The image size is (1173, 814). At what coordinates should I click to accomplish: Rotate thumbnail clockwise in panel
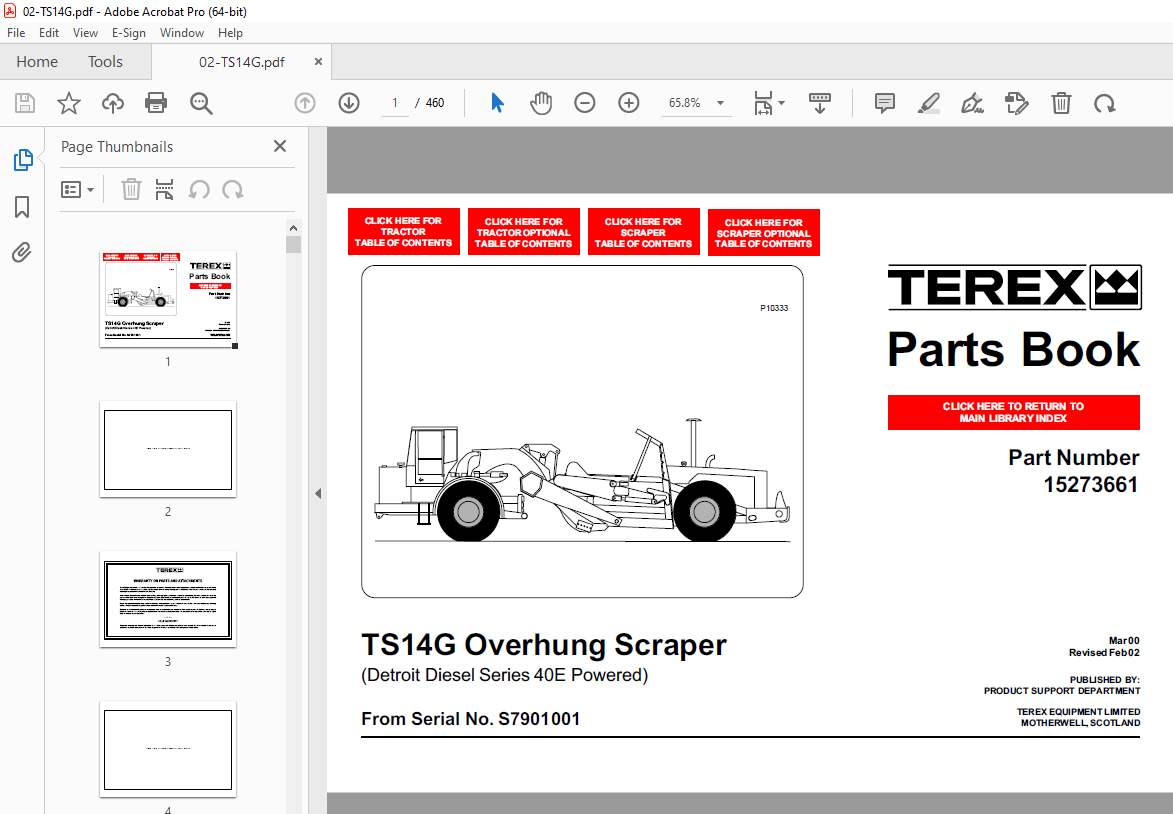tap(233, 190)
